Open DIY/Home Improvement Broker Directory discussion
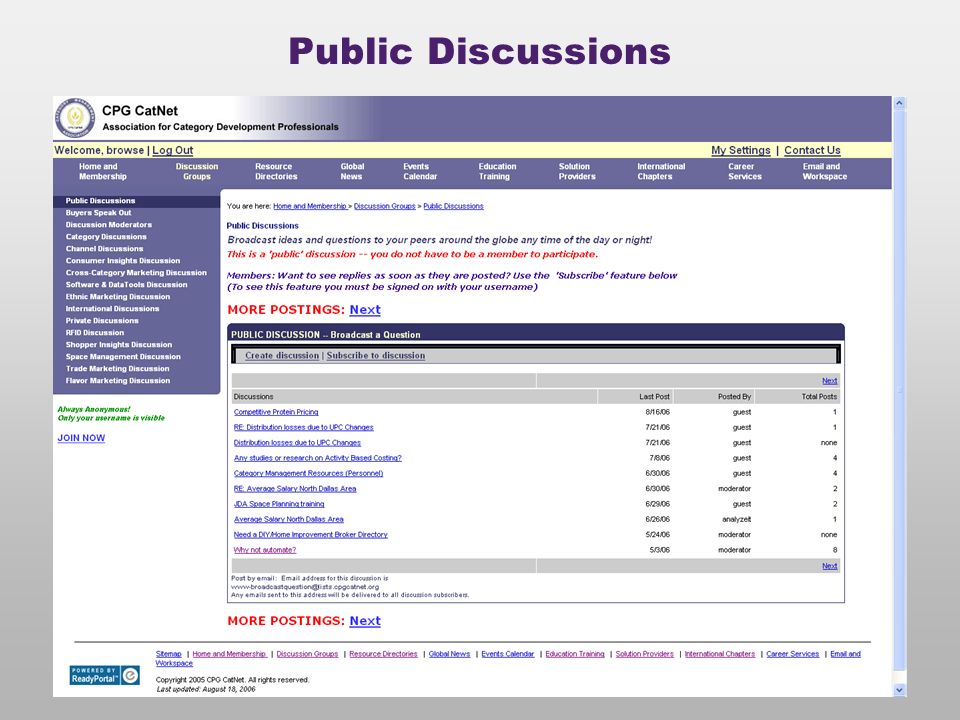Screen dimensions: 960x720 point(311,534)
